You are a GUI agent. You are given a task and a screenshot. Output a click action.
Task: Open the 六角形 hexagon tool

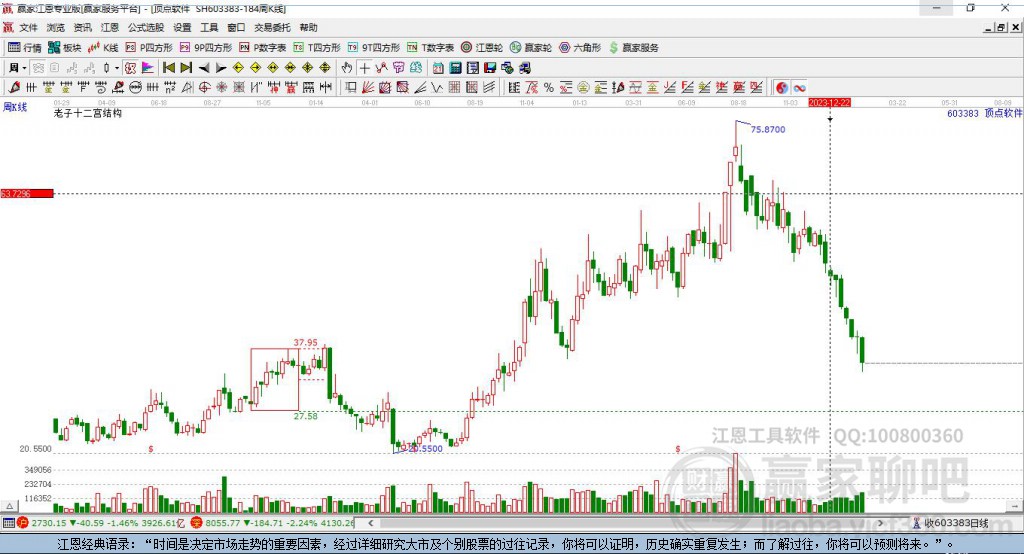coord(580,48)
